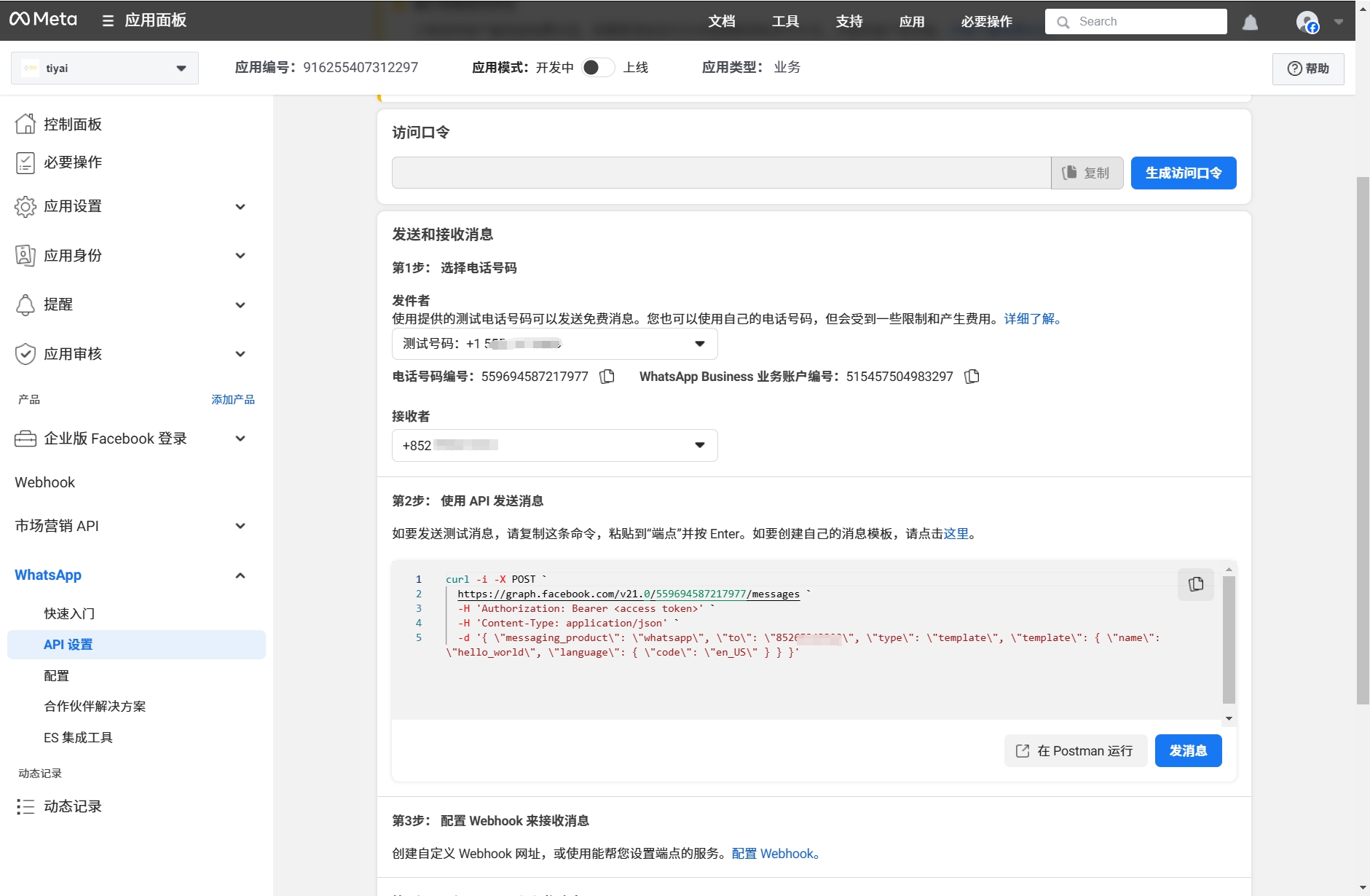Select ES 集成工具 under WhatsApp
Viewport: 1370px width, 896px height.
click(x=78, y=737)
